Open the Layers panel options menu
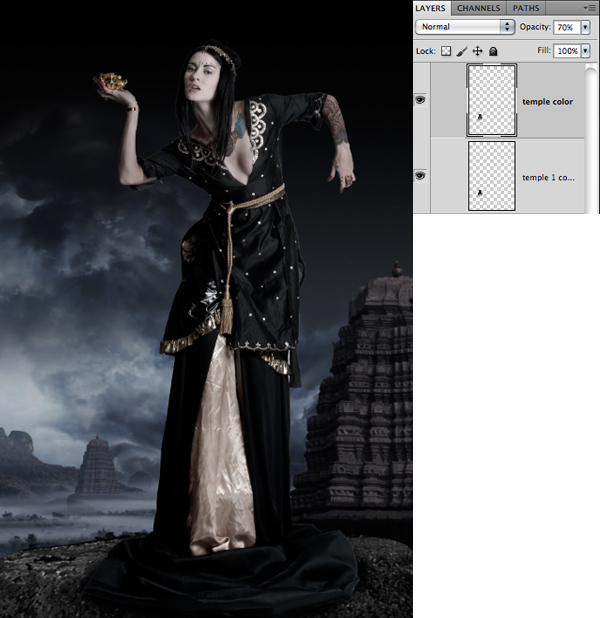This screenshot has height=618, width=600. click(x=590, y=7)
